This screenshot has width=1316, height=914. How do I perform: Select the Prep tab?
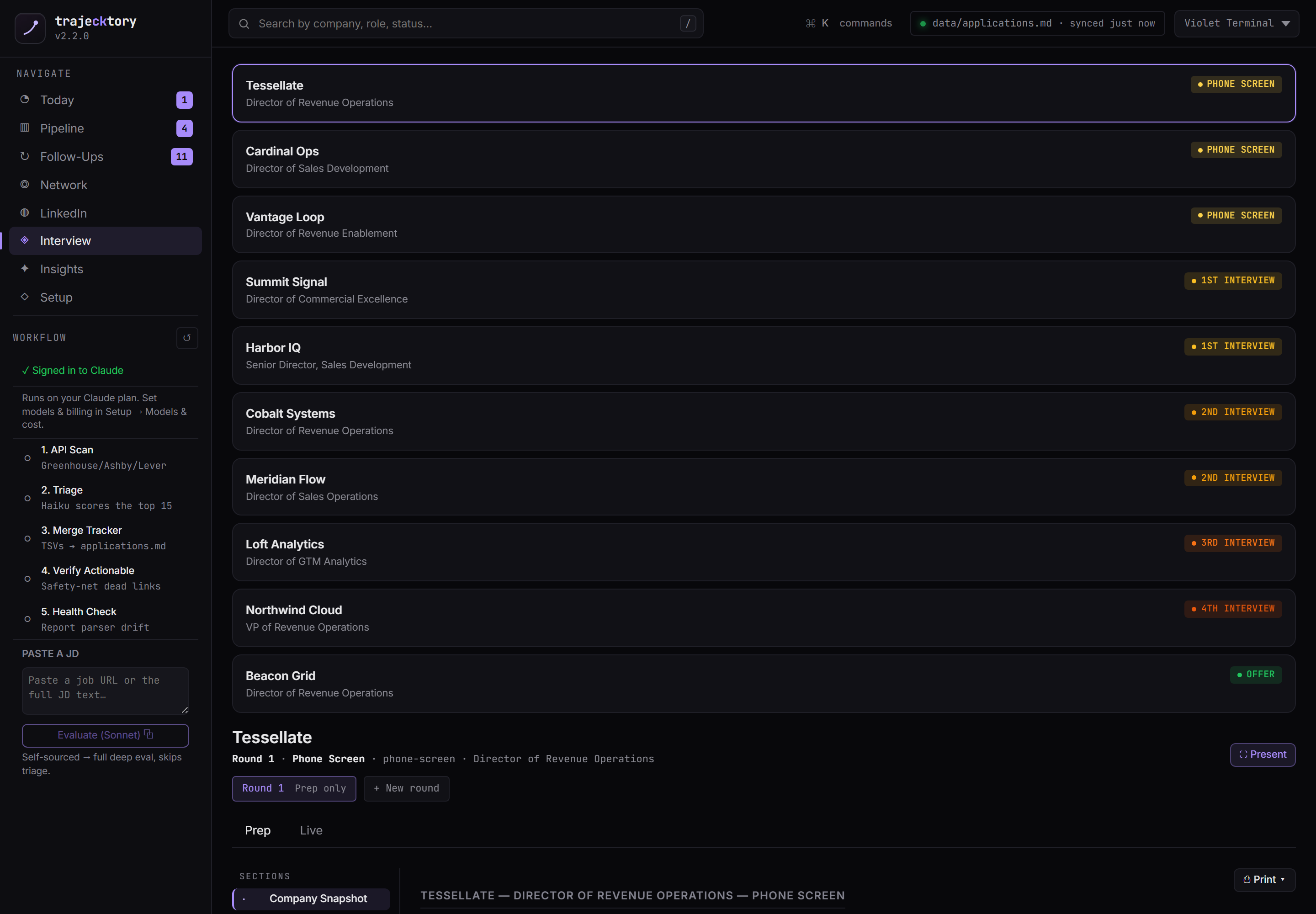click(x=258, y=830)
